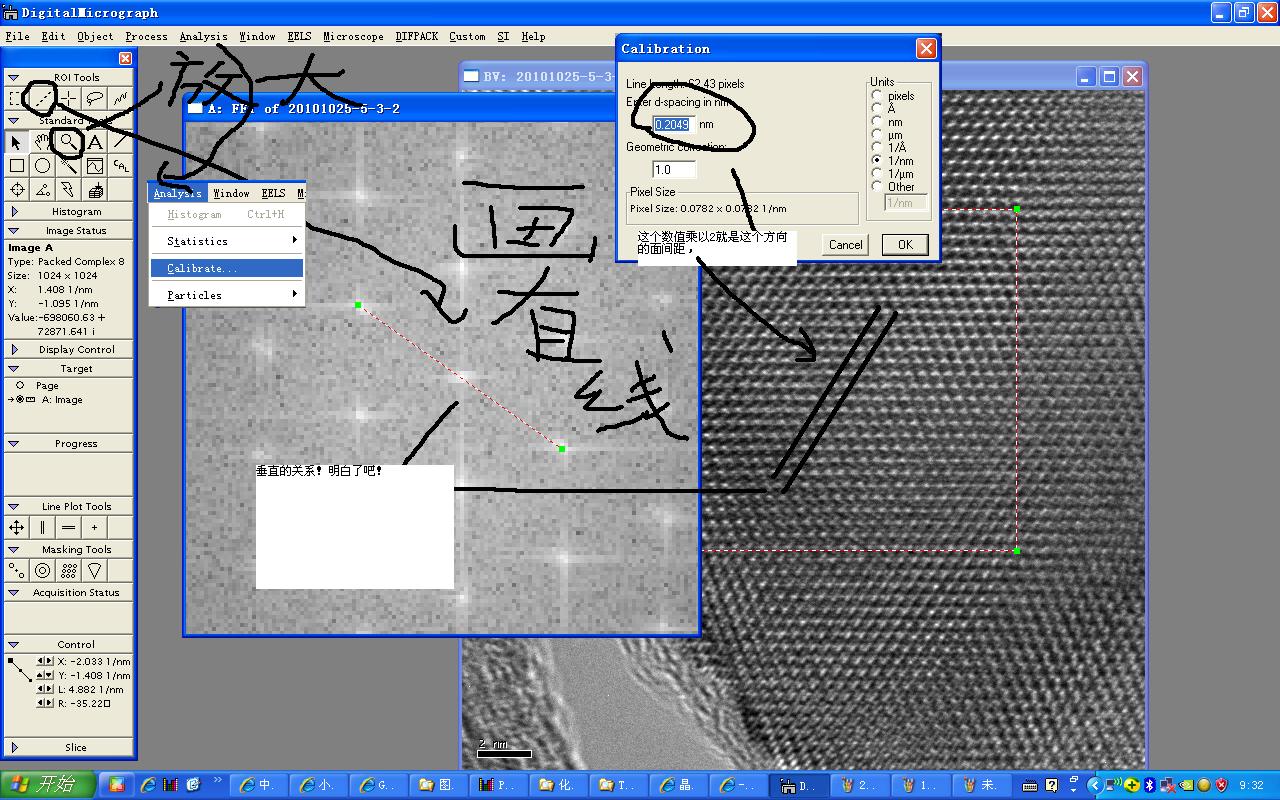Select the text annotation A tool
This screenshot has width=1280, height=800.
click(x=95, y=142)
